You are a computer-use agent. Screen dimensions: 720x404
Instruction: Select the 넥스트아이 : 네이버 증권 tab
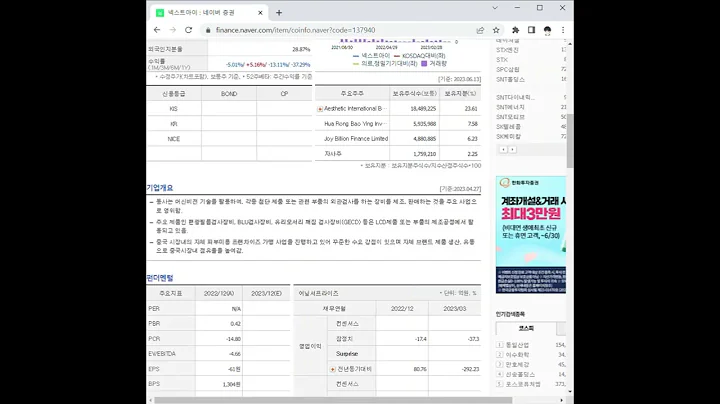(209, 13)
